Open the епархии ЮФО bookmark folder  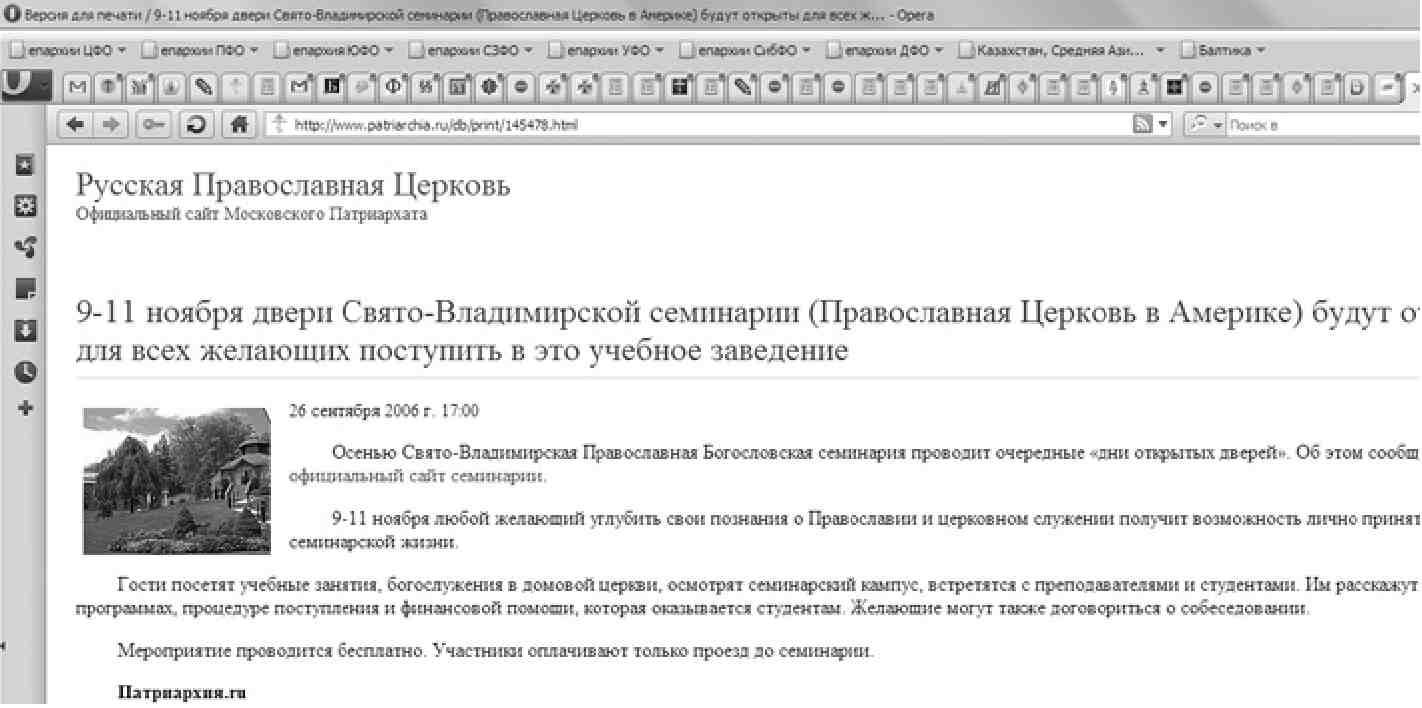334,49
